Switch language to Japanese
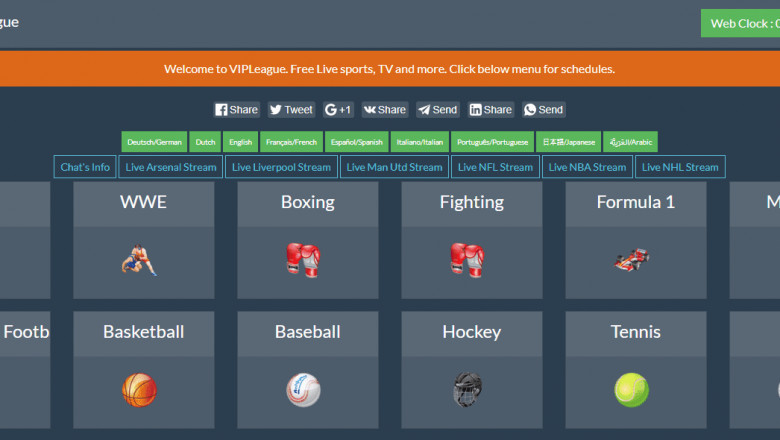The height and width of the screenshot is (440, 780). pyautogui.click(x=569, y=142)
